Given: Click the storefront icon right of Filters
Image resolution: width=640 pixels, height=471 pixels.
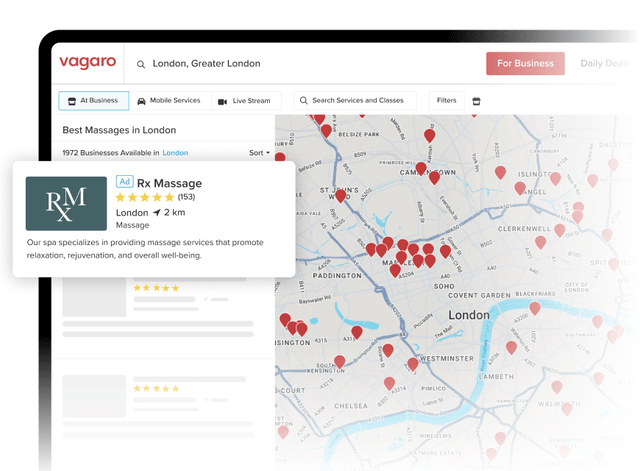Looking at the screenshot, I should tap(476, 101).
